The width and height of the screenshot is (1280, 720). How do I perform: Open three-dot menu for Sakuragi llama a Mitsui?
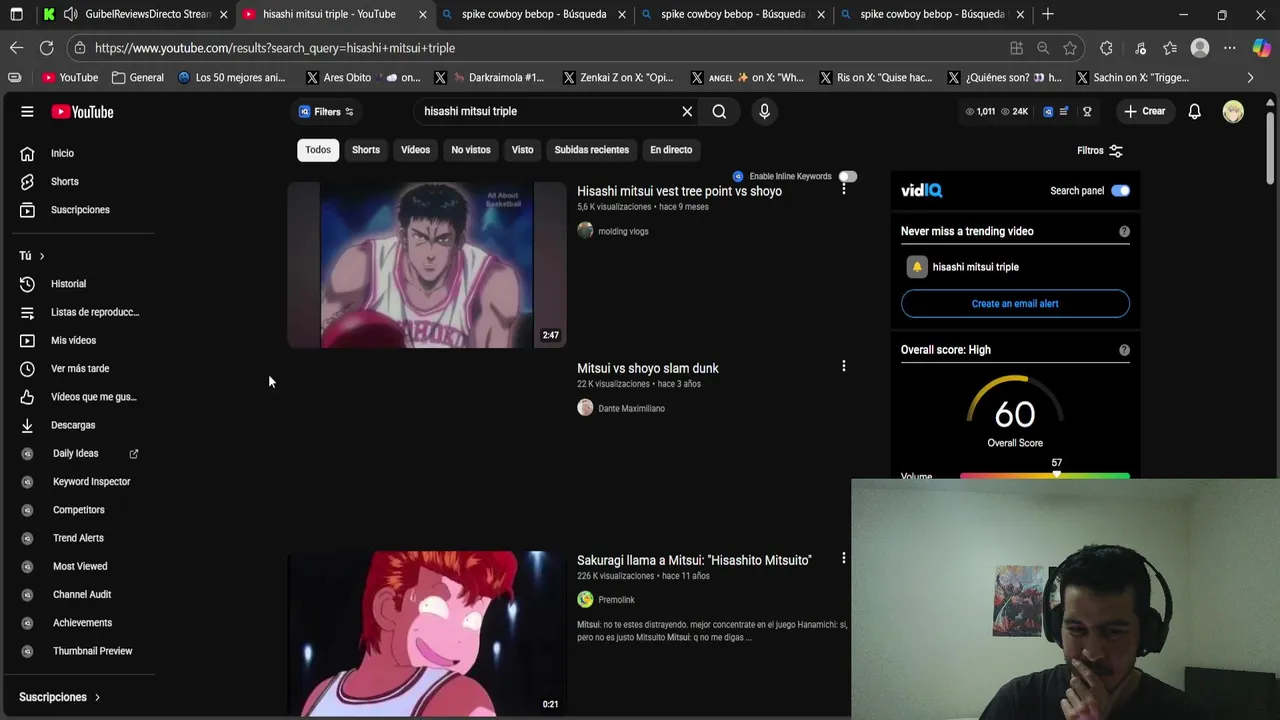click(843, 558)
